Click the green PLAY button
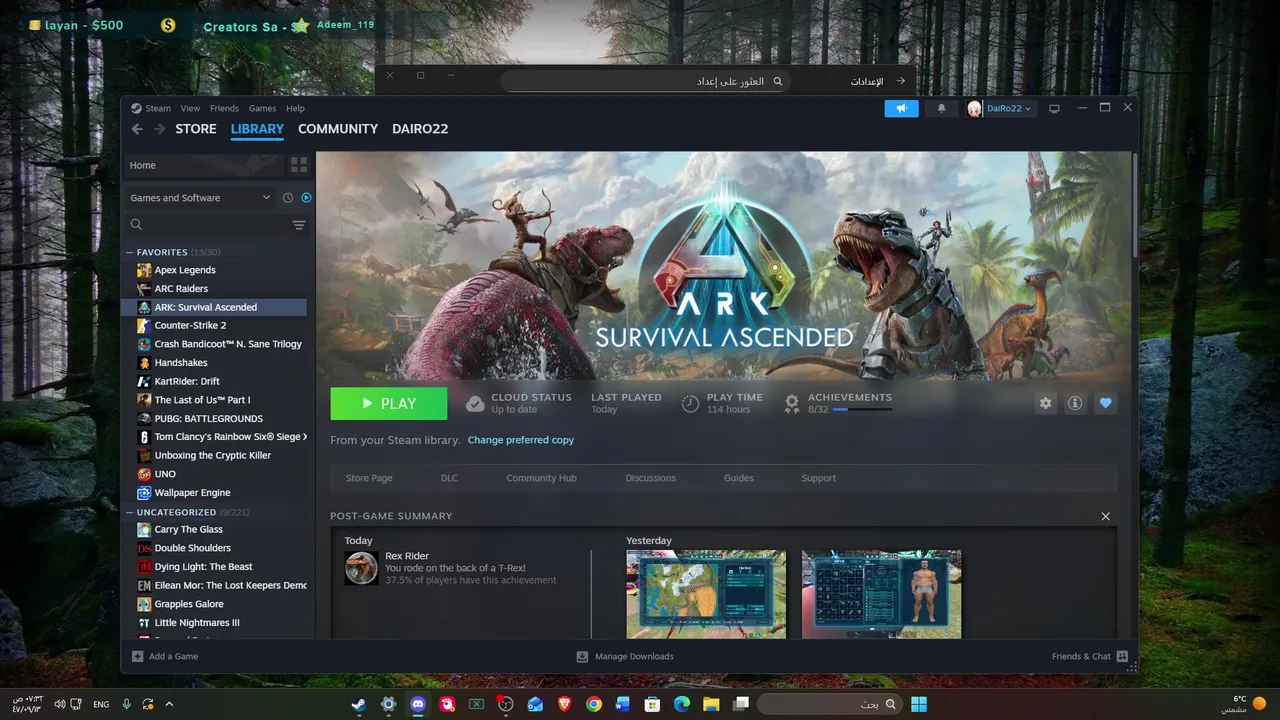This screenshot has width=1280, height=720. (389, 403)
